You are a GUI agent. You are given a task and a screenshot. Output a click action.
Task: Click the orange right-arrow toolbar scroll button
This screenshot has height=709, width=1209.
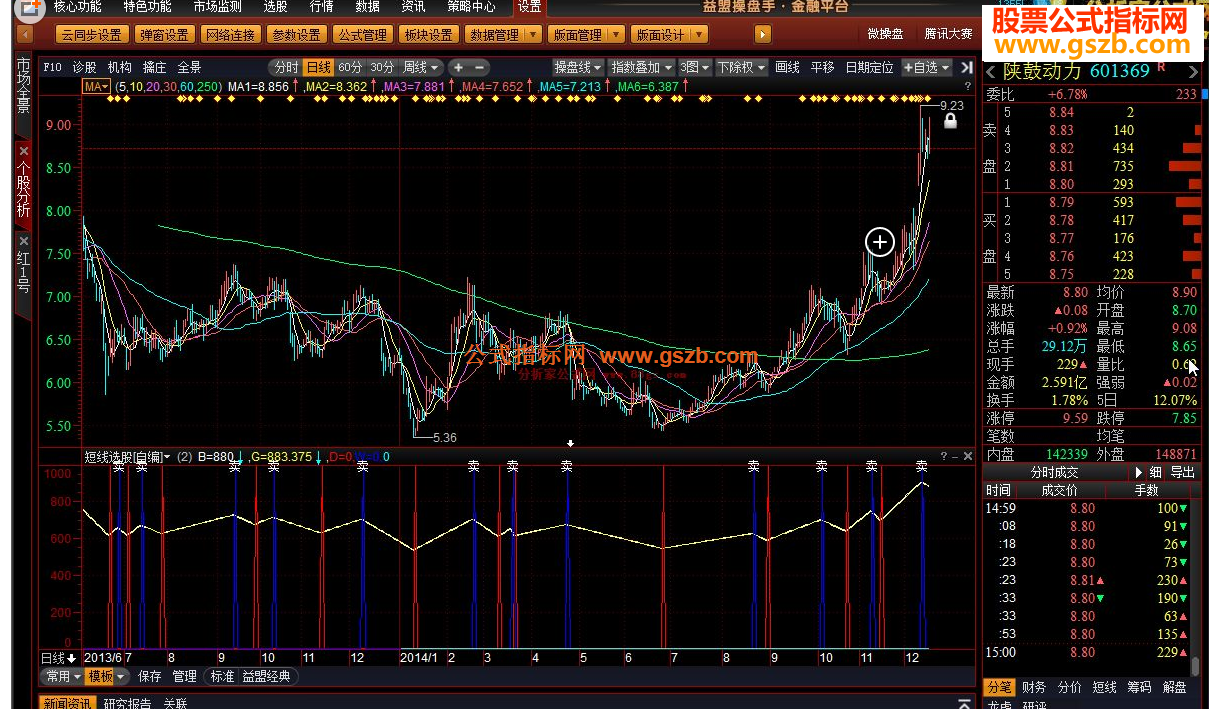[763, 35]
